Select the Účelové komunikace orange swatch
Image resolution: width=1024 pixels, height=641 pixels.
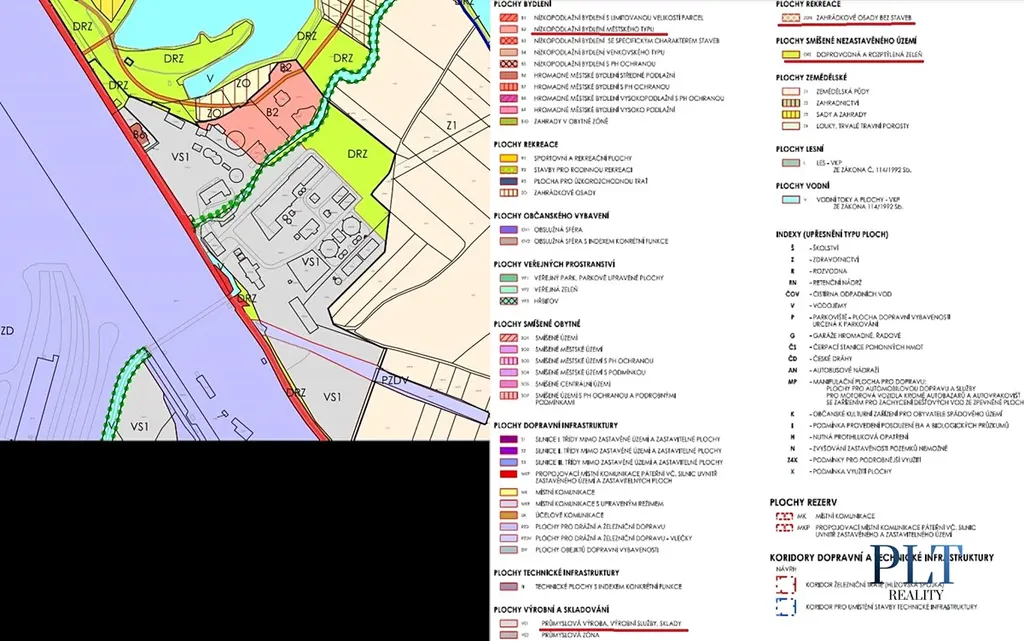507,513
